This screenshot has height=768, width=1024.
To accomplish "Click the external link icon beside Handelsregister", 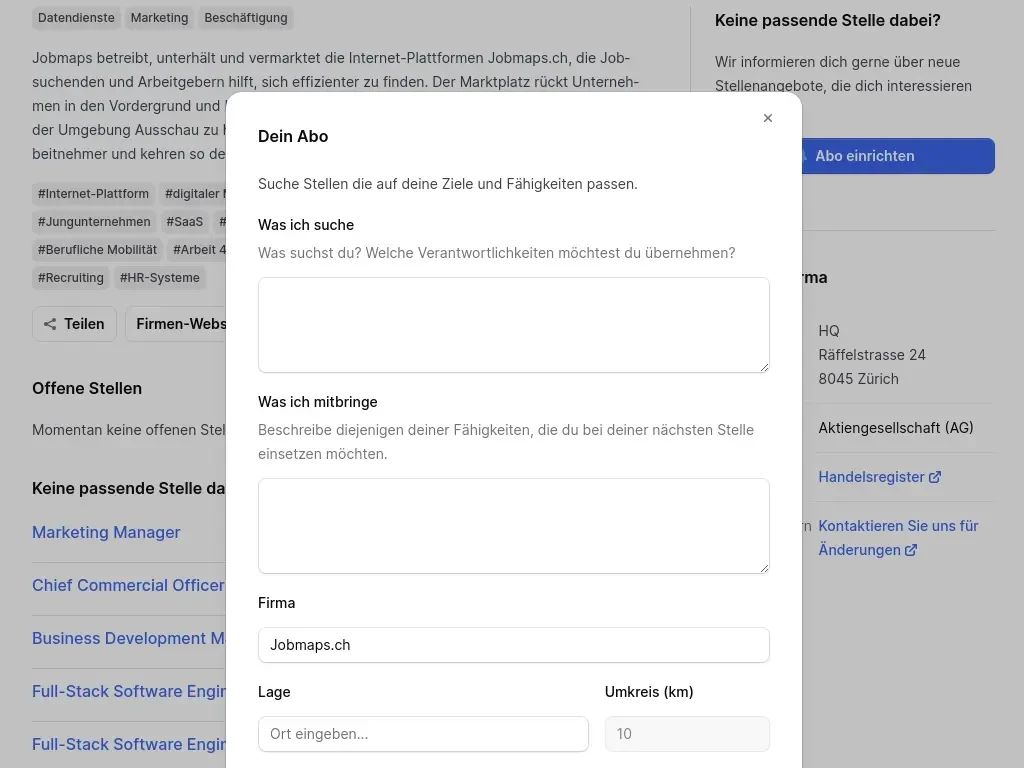I will coord(935,477).
